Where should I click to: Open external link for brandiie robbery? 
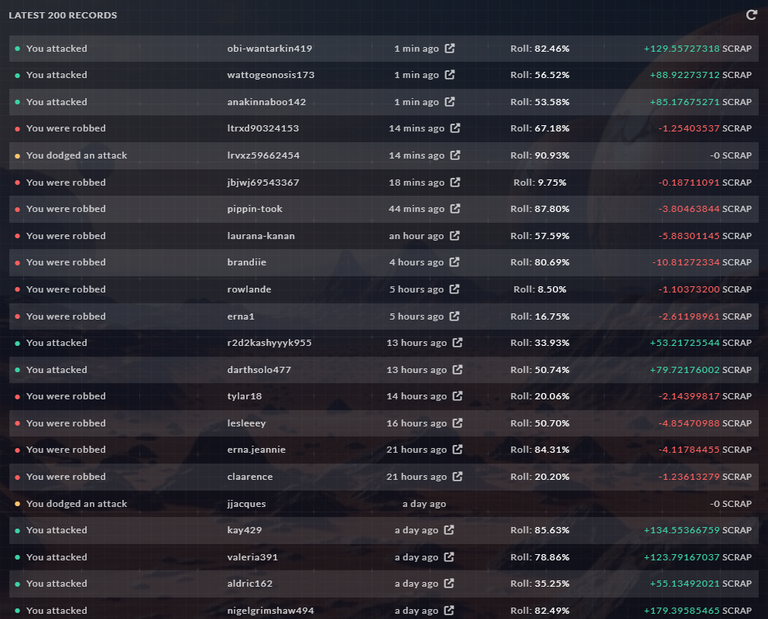[455, 262]
